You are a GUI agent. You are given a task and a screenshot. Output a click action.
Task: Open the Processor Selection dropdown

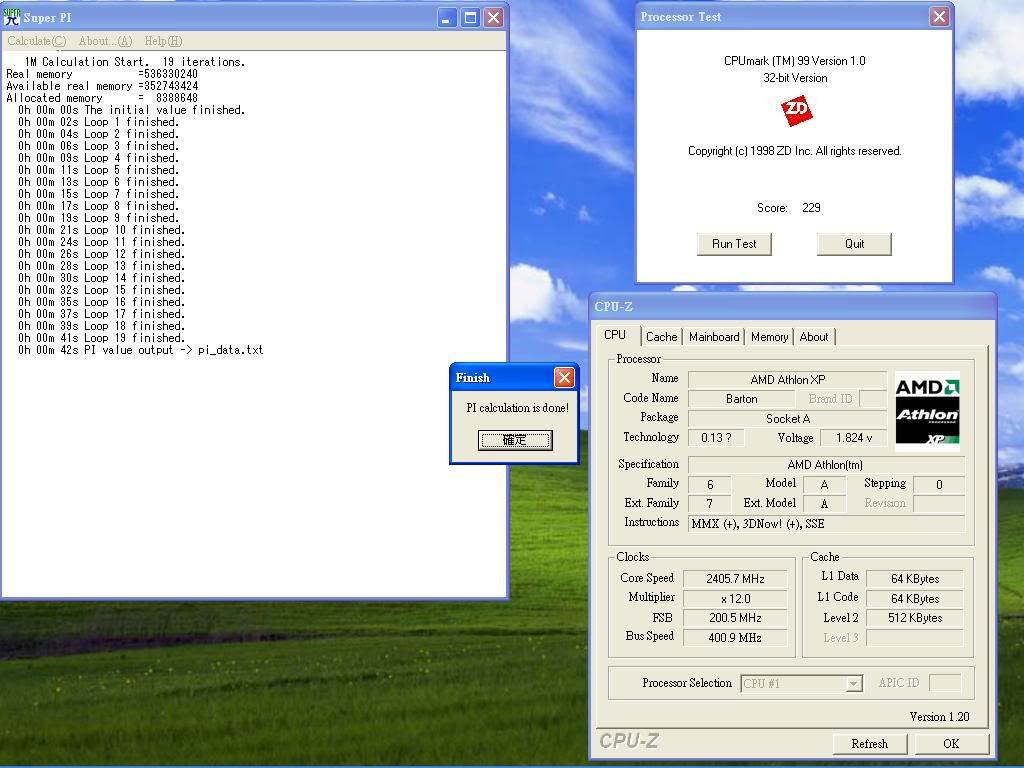tap(853, 684)
